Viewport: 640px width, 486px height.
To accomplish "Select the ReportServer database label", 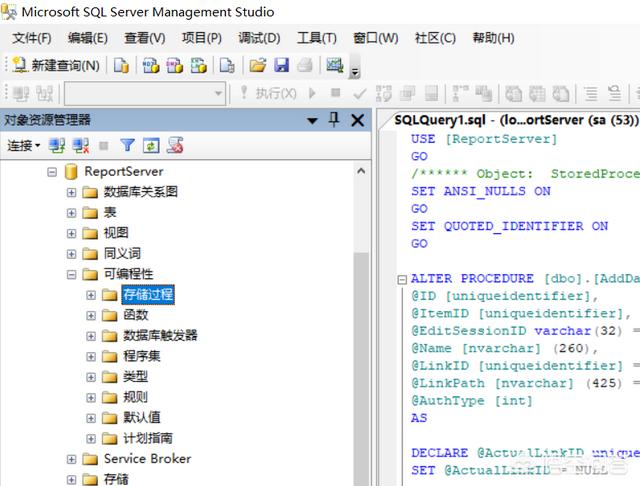I will (x=124, y=171).
